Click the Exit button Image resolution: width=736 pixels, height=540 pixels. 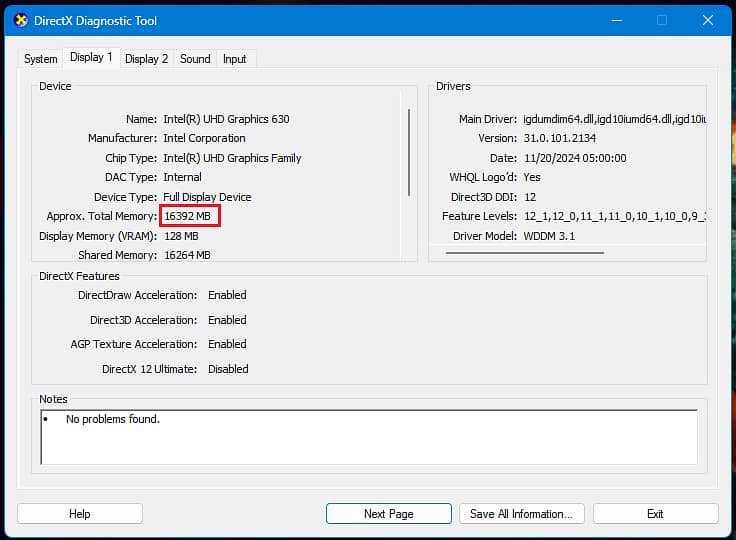point(655,514)
